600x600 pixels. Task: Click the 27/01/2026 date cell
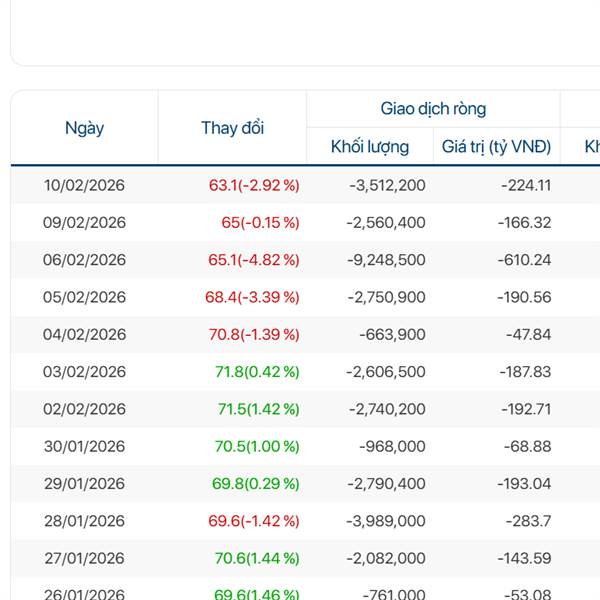(84, 558)
